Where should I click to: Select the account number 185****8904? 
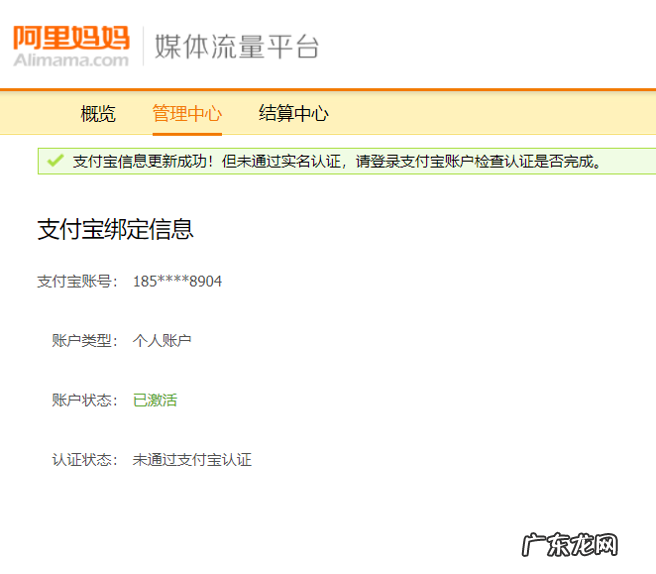coord(177,282)
